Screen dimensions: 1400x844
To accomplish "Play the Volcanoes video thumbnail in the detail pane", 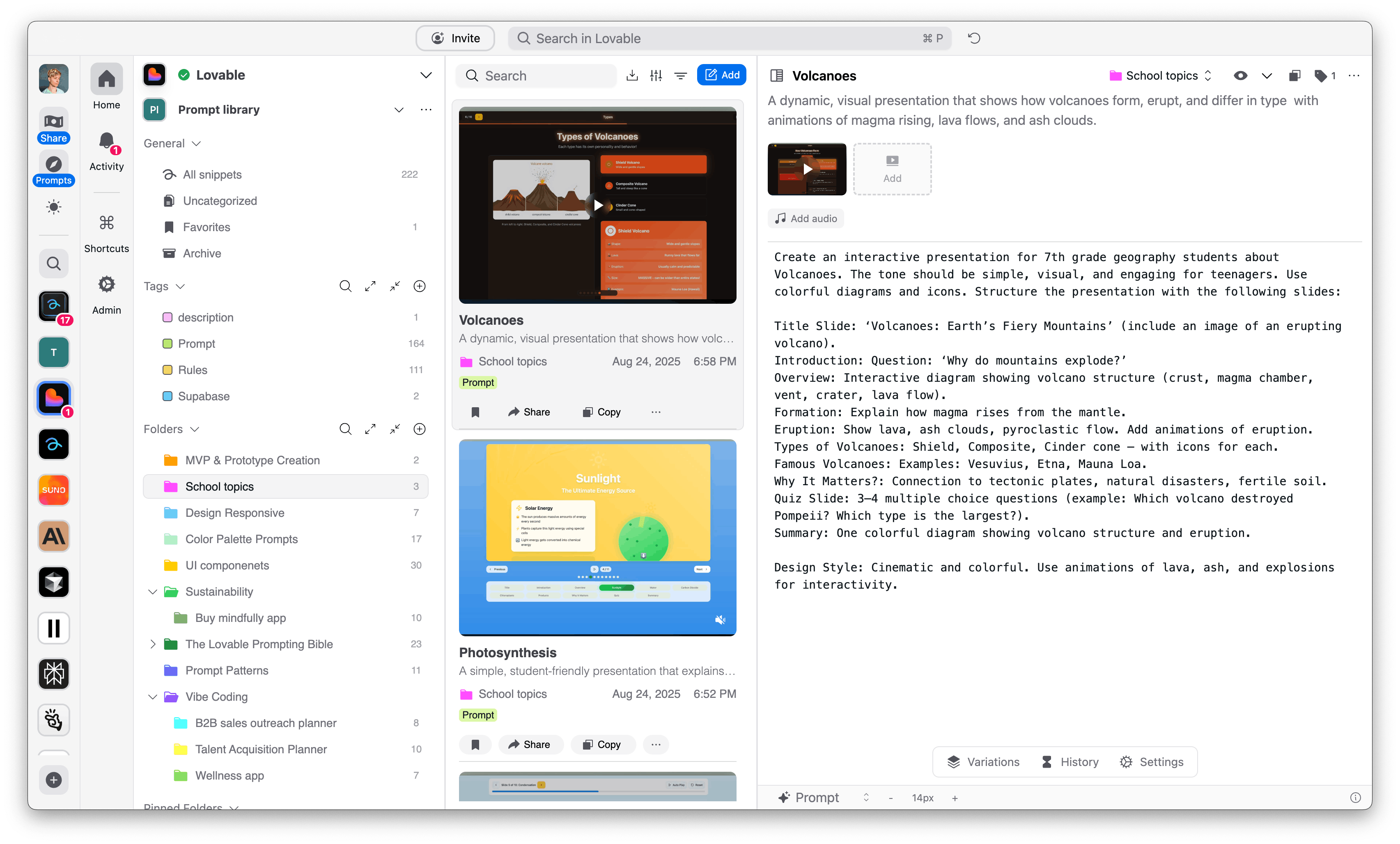I will coord(807,169).
